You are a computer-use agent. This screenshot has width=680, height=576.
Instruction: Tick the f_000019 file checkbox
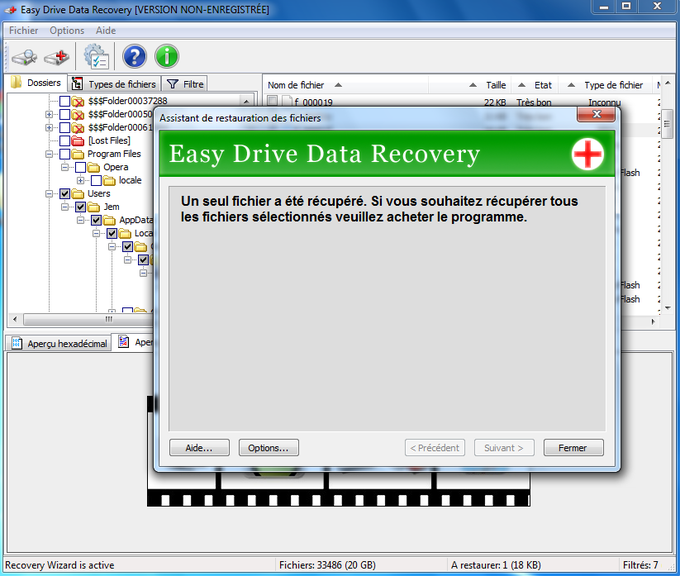pos(272,101)
